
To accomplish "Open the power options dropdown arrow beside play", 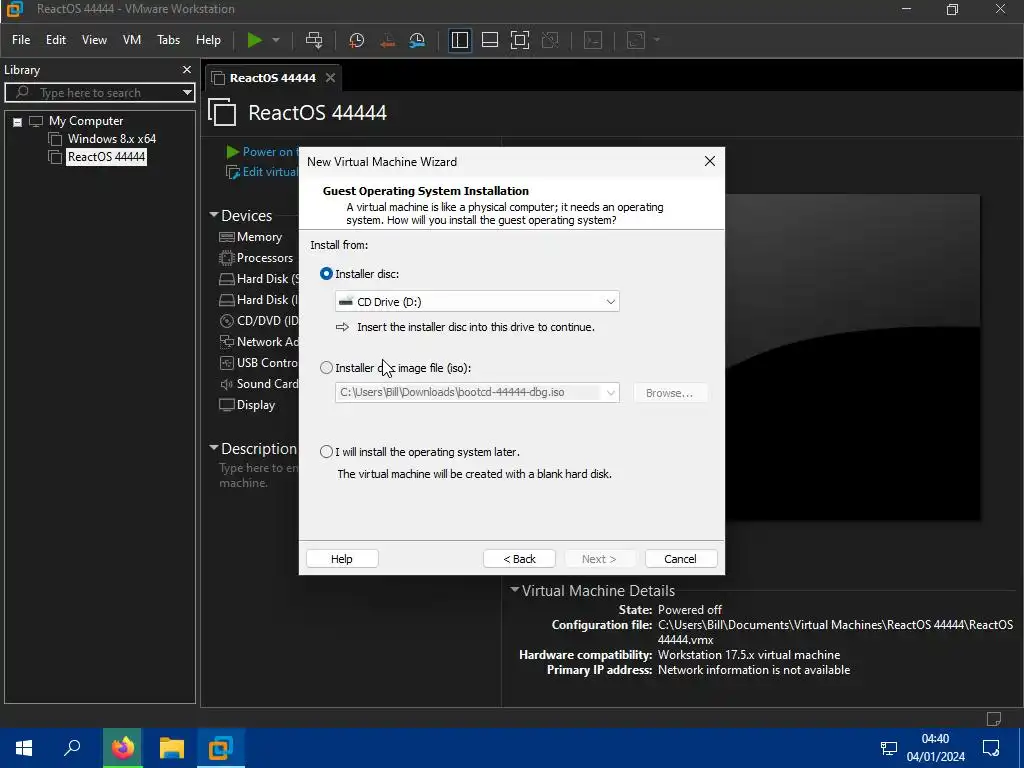I will tap(276, 40).
